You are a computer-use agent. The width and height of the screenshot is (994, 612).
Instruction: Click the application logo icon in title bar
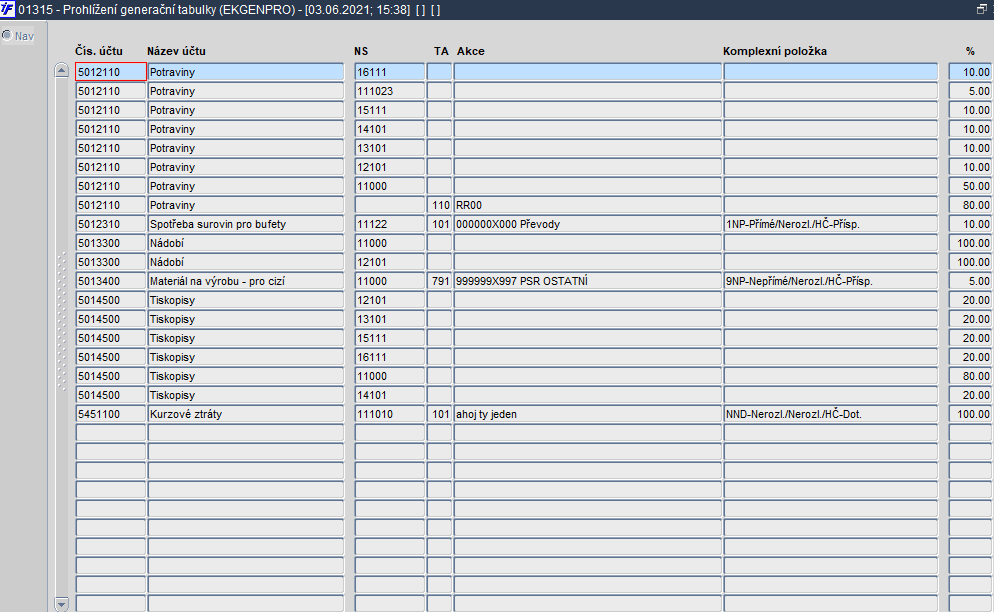click(8, 9)
